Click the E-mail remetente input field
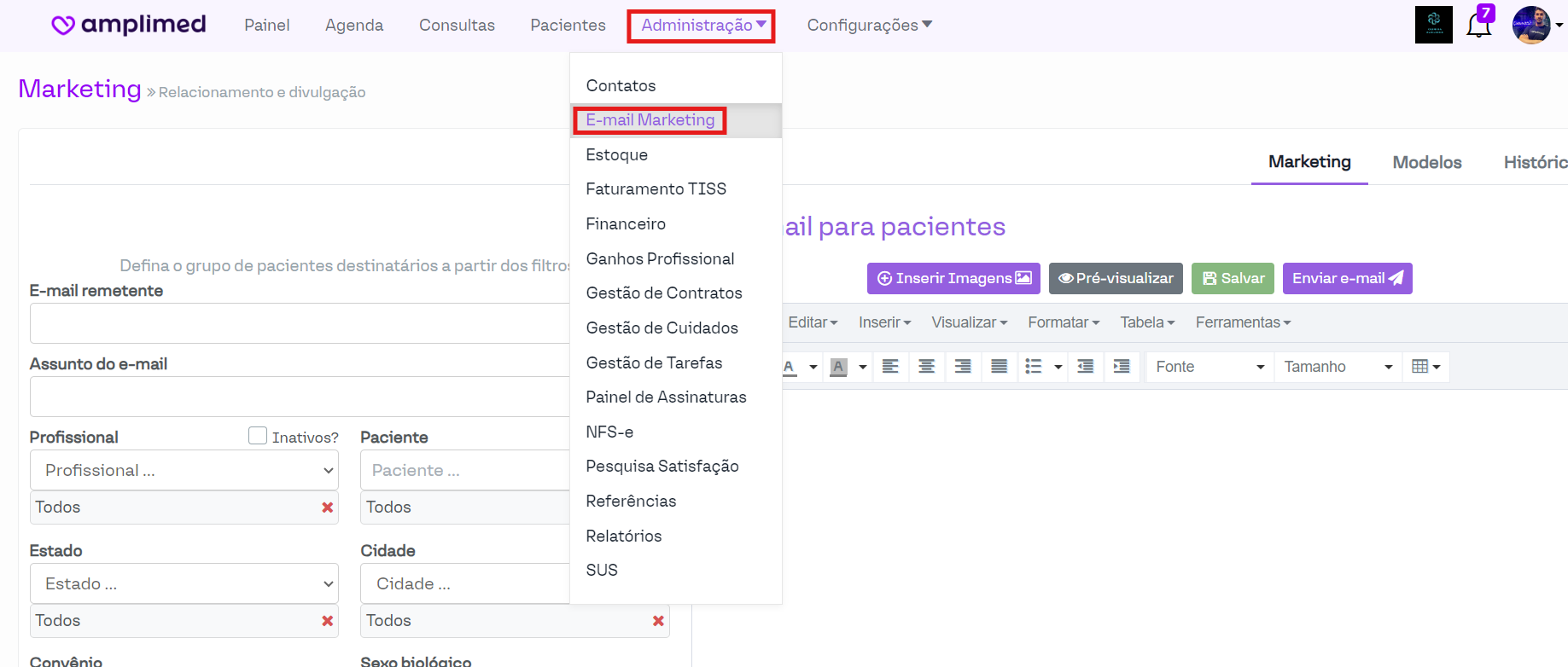Screen dimensions: 1568x667 tap(299, 323)
